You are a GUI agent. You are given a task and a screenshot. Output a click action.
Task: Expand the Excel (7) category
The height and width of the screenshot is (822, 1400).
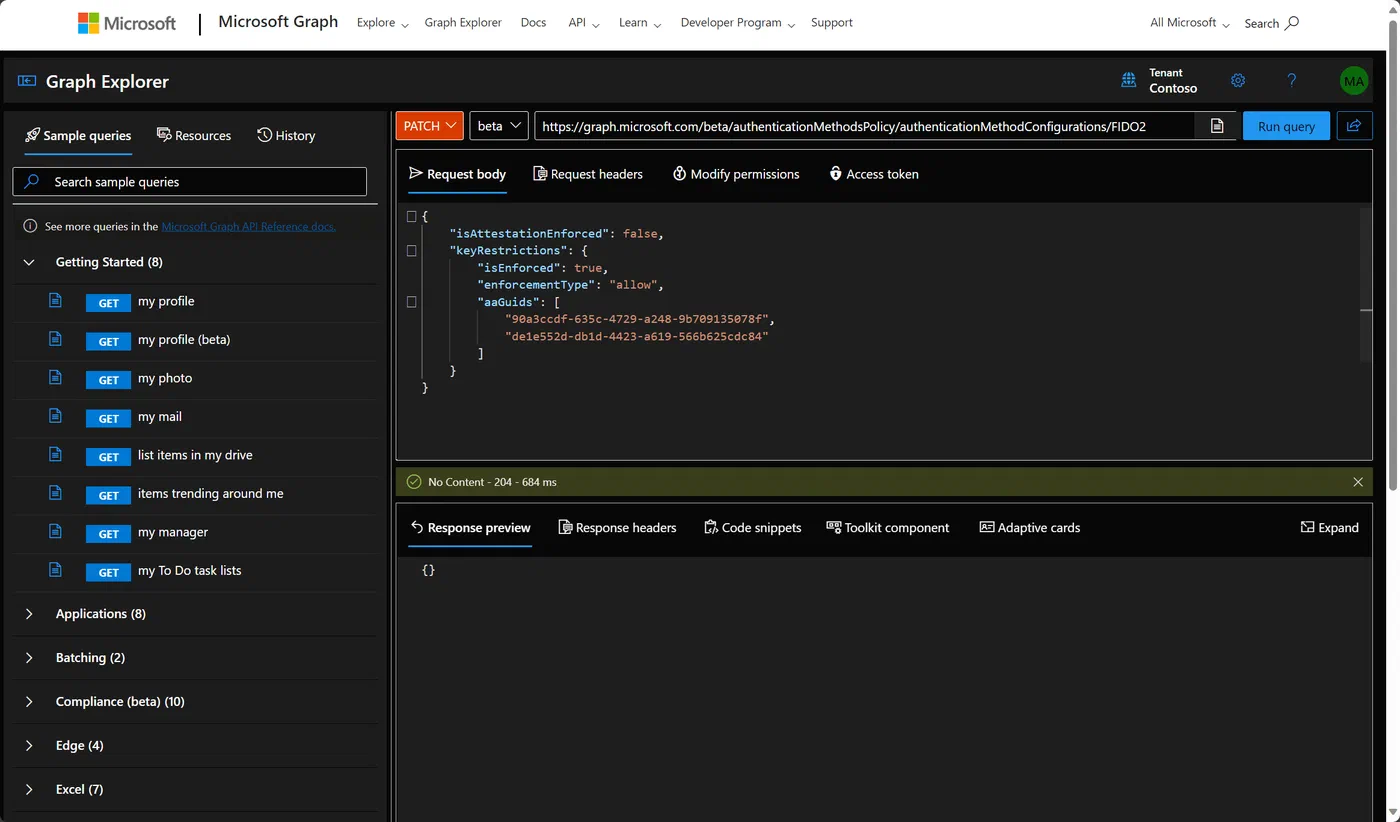pyautogui.click(x=30, y=790)
